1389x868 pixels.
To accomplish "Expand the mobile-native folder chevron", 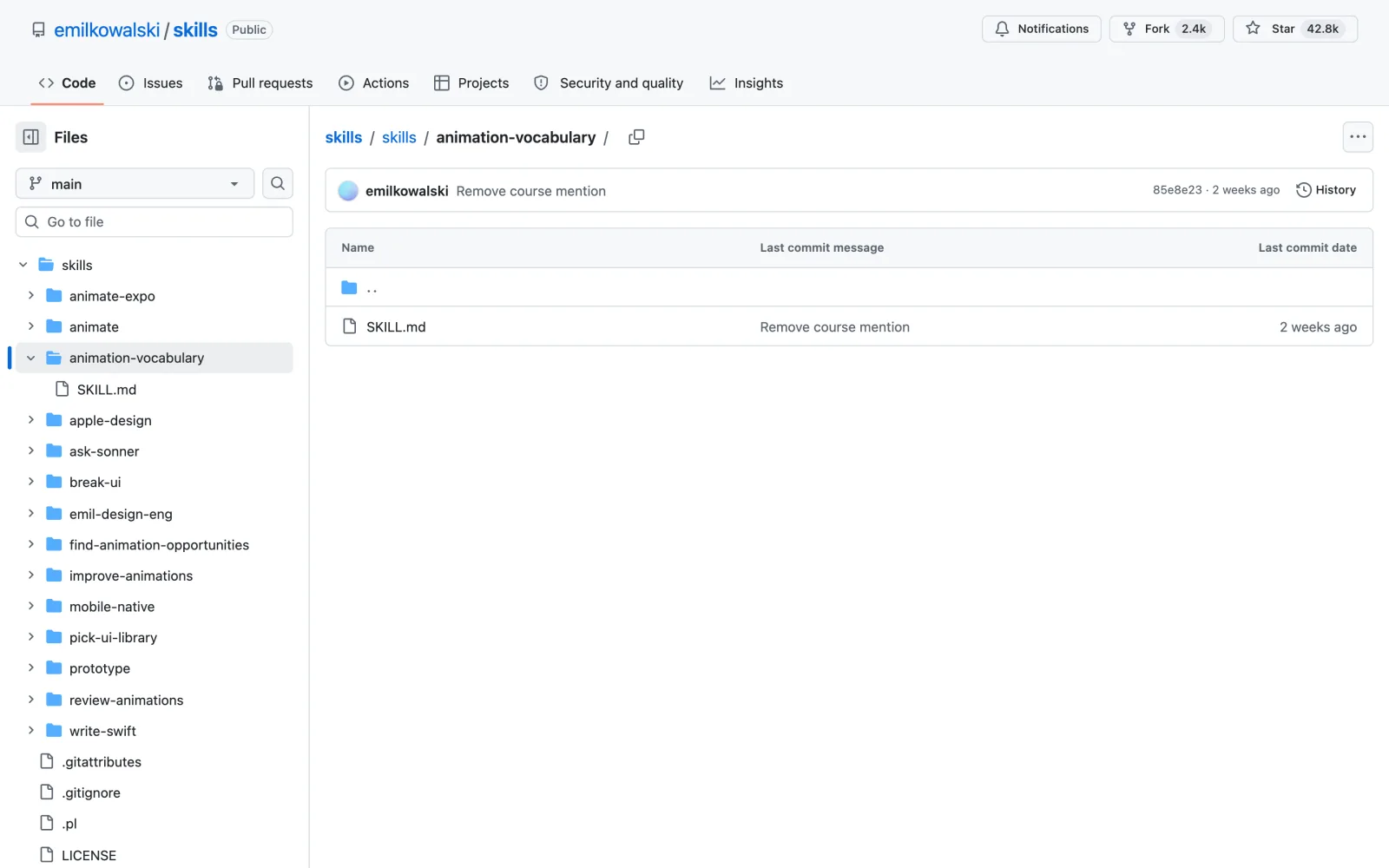I will [31, 606].
